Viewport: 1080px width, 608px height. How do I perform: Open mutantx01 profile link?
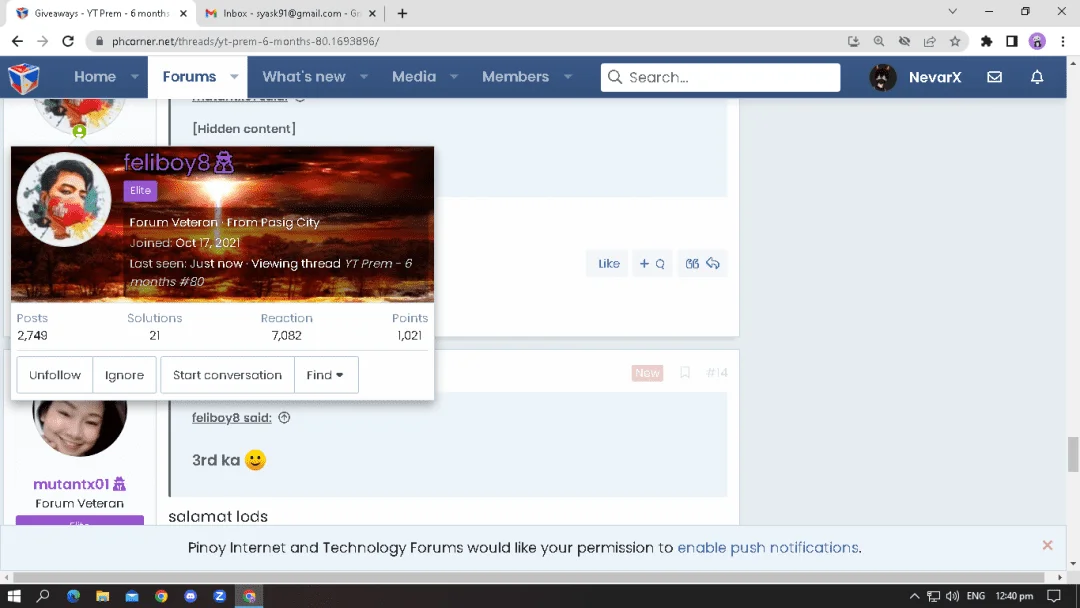click(x=71, y=484)
